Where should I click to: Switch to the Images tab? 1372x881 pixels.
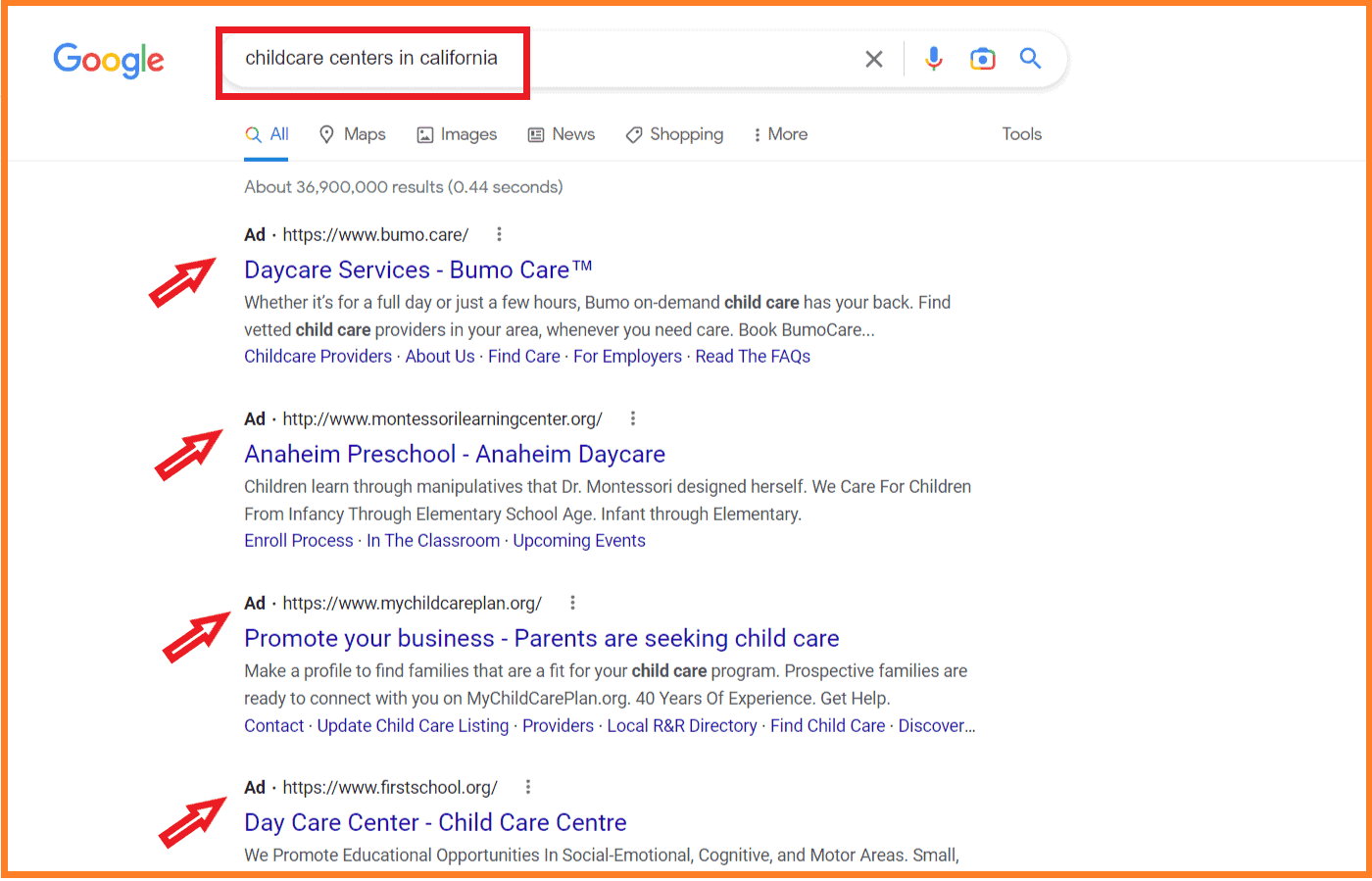pos(458,134)
